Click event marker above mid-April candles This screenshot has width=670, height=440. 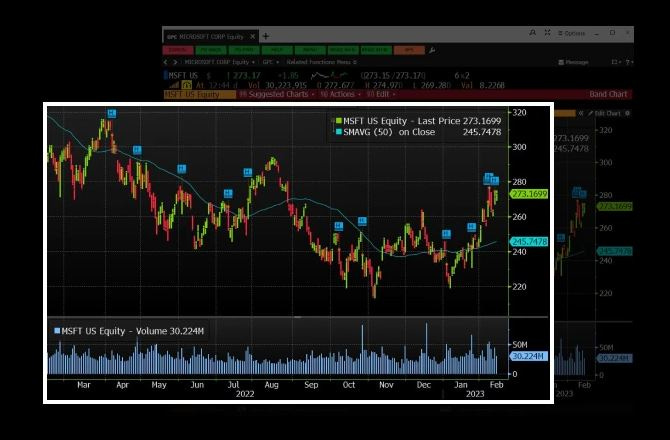[137, 150]
